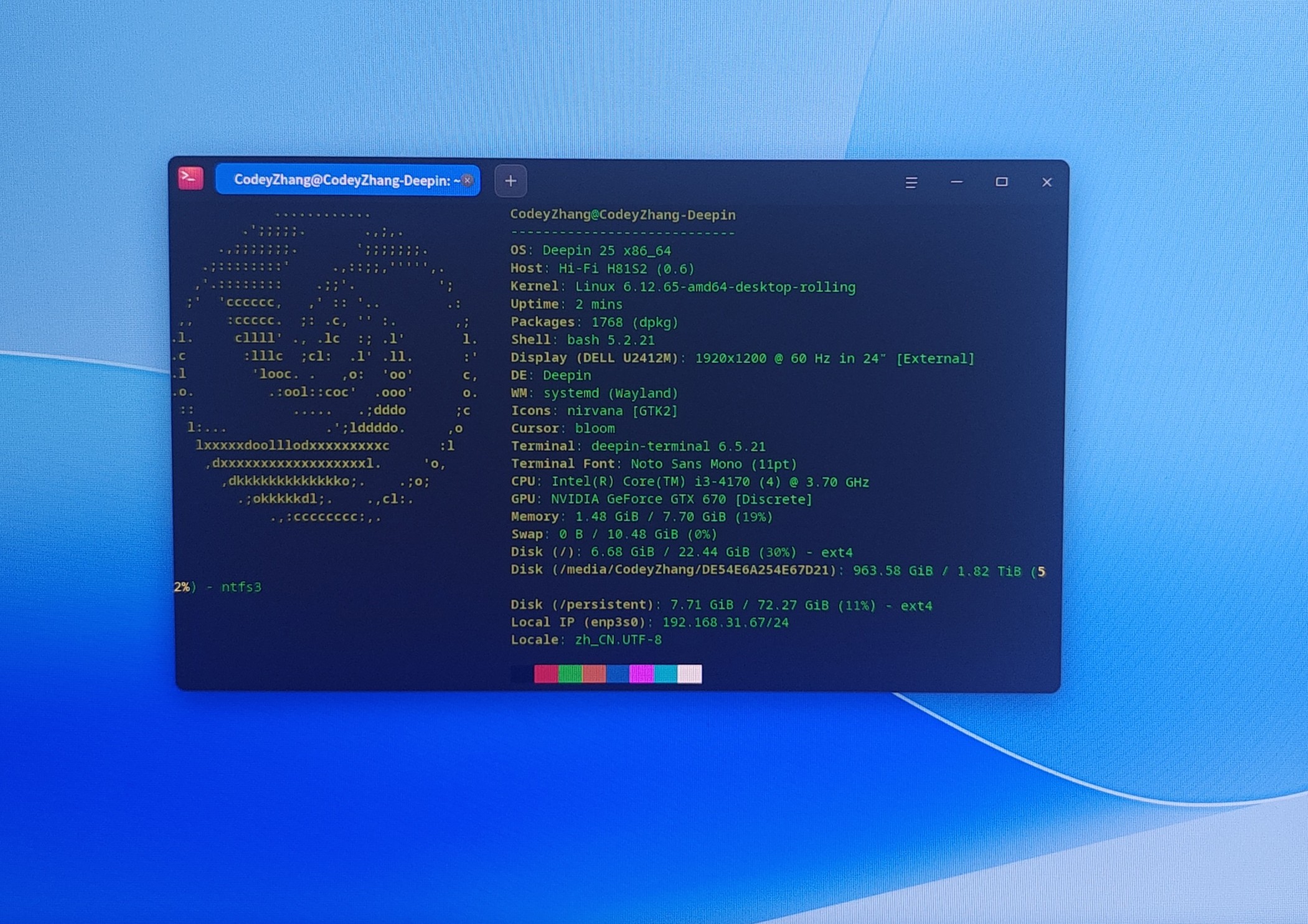Click the Local IP address text

[725, 623]
